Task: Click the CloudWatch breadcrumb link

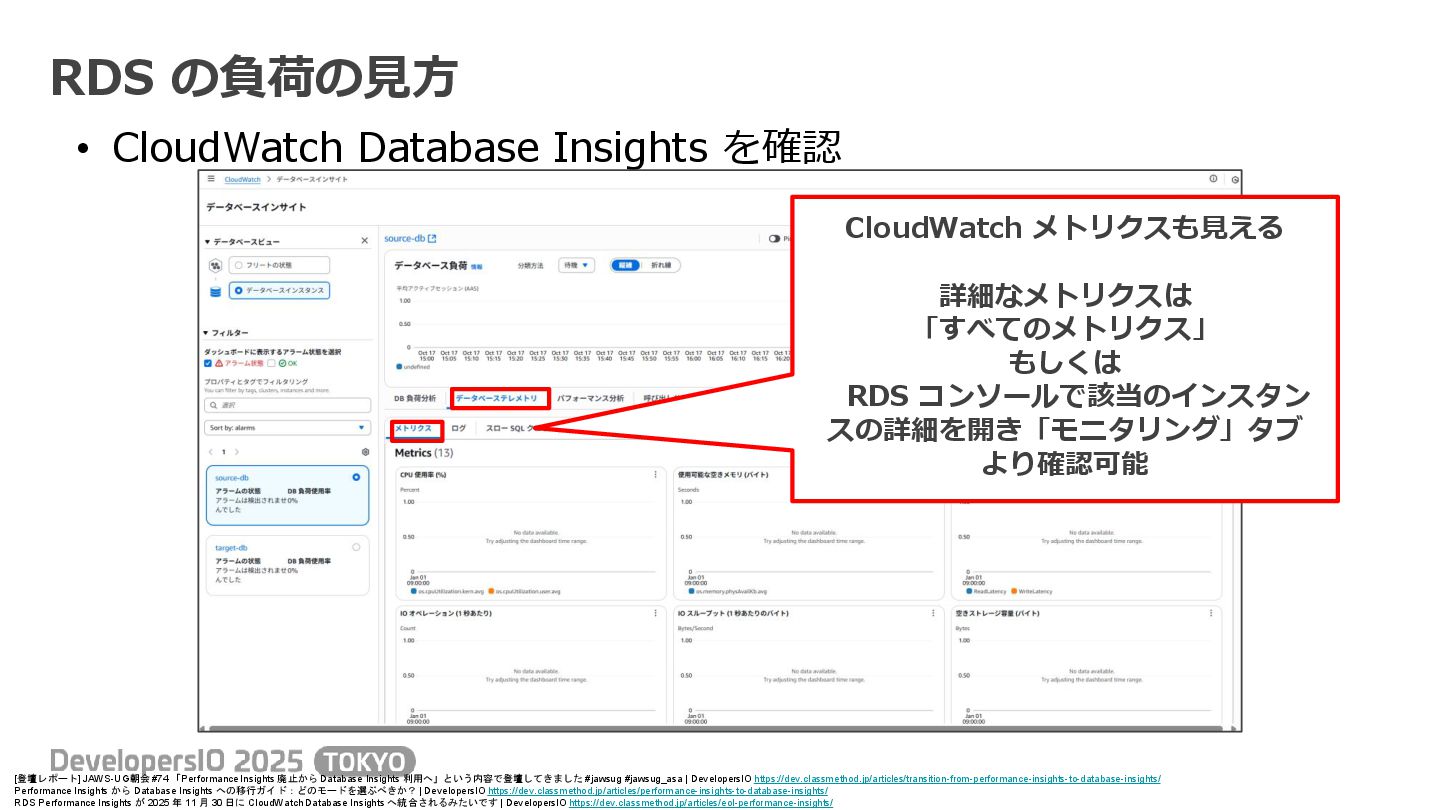Action: tap(242, 179)
